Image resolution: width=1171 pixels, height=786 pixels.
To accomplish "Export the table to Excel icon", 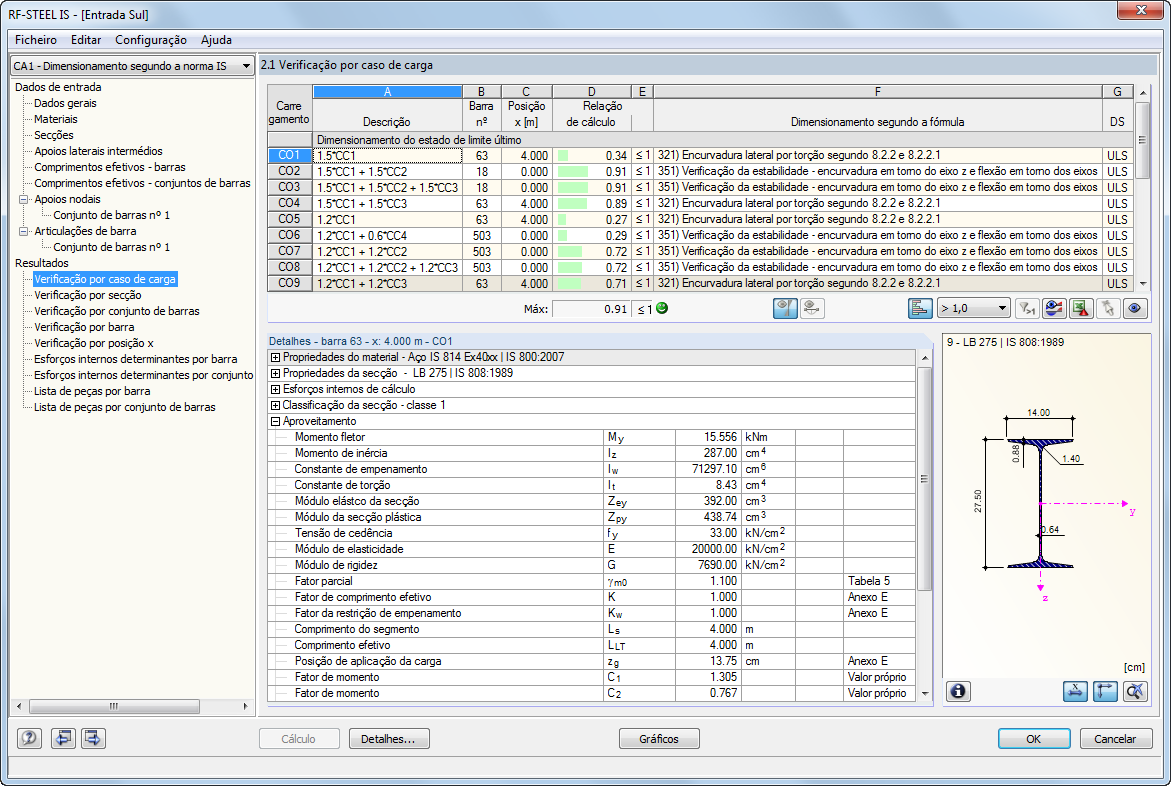I will pos(1081,309).
